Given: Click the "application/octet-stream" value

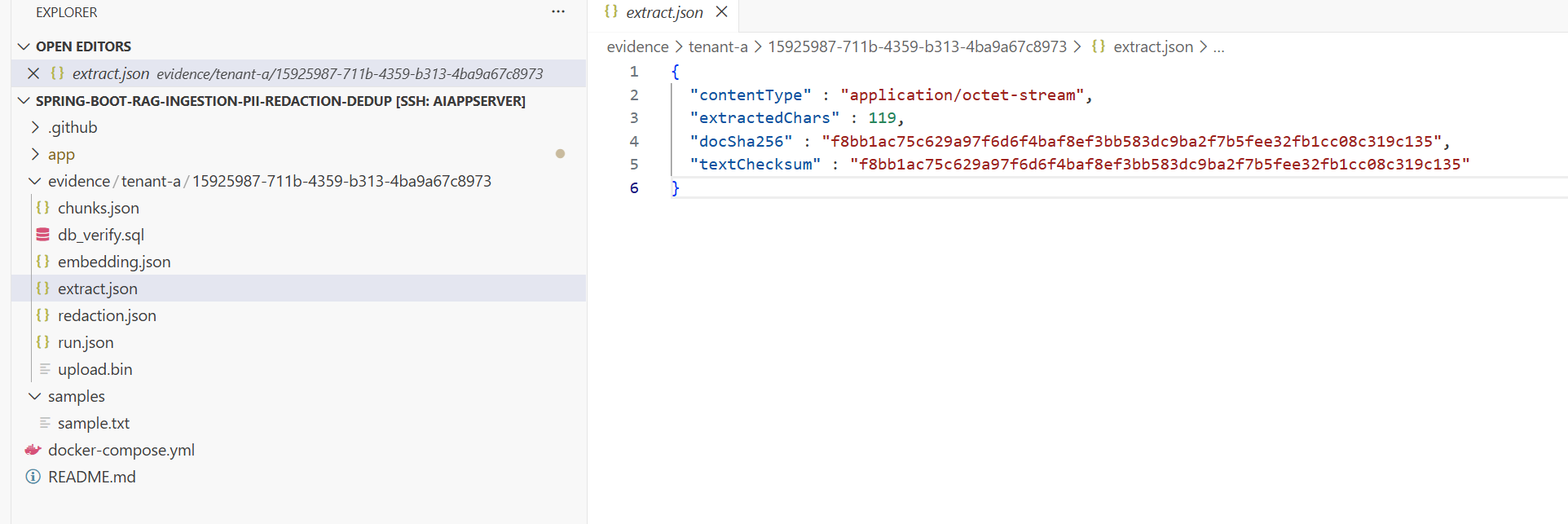Looking at the screenshot, I should [962, 95].
